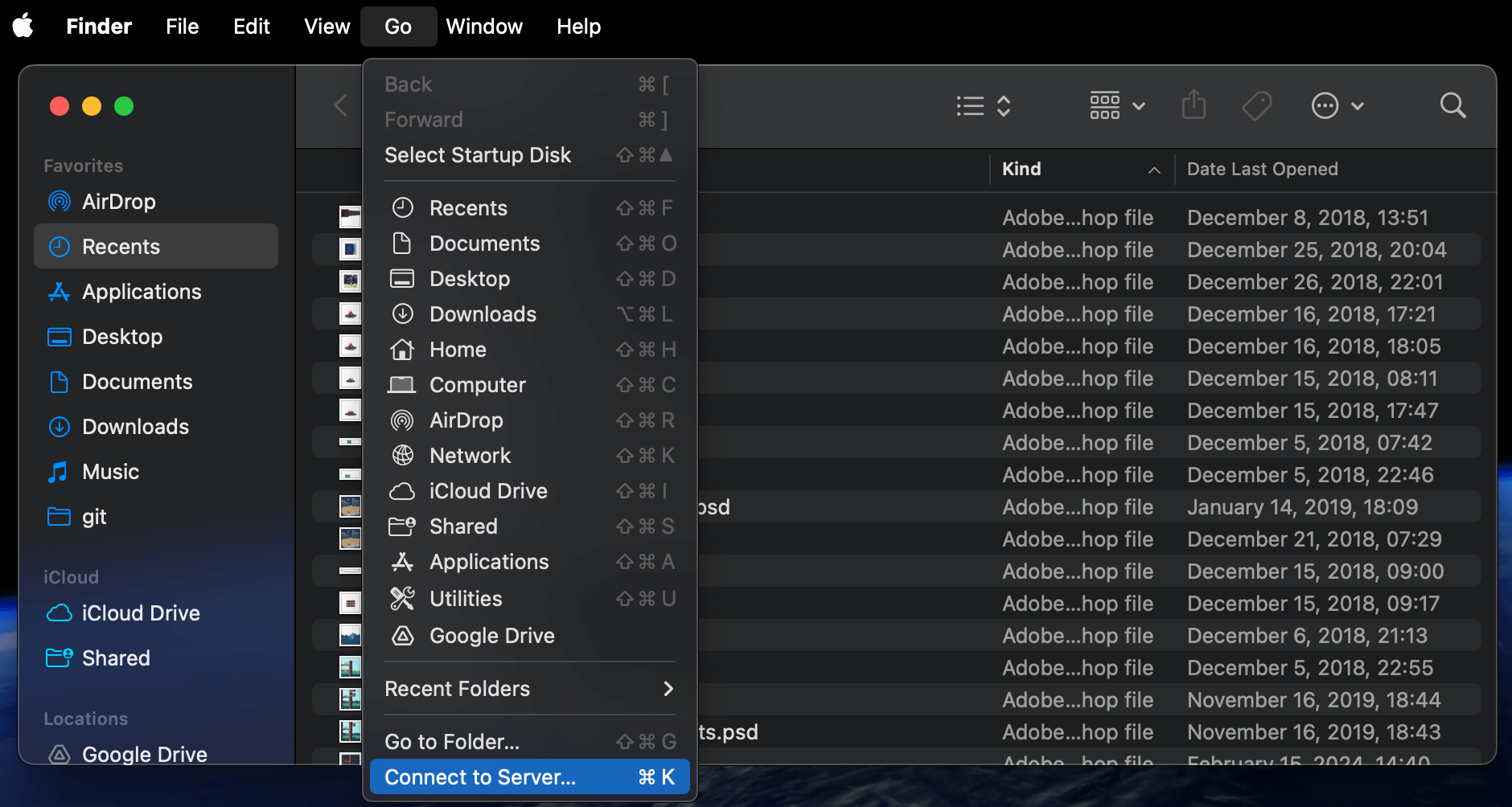Select file opened December 15, 2018, 09:00

coord(897,571)
